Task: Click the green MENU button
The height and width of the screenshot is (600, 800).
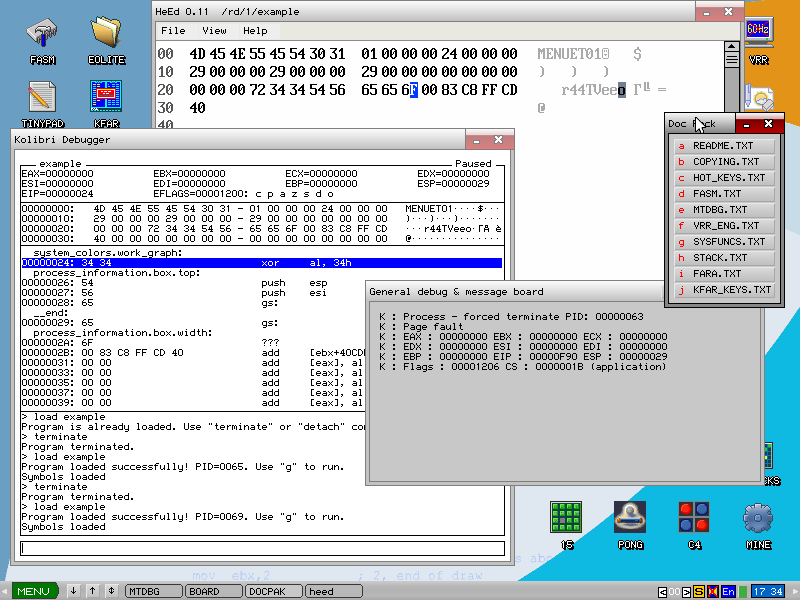Action: point(33,591)
